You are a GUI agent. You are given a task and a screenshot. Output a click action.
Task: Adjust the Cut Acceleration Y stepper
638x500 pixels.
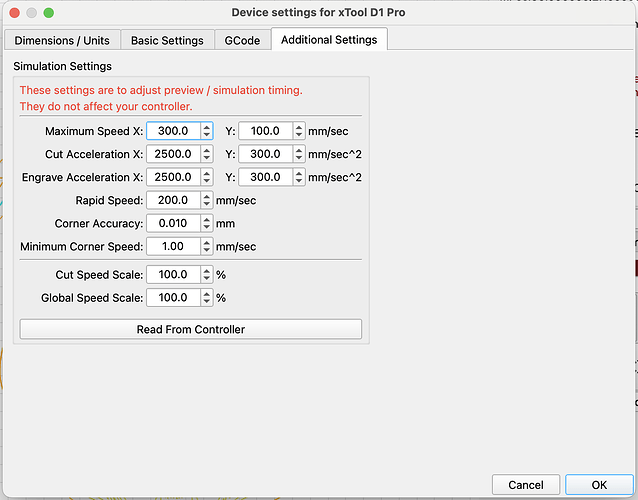(299, 154)
